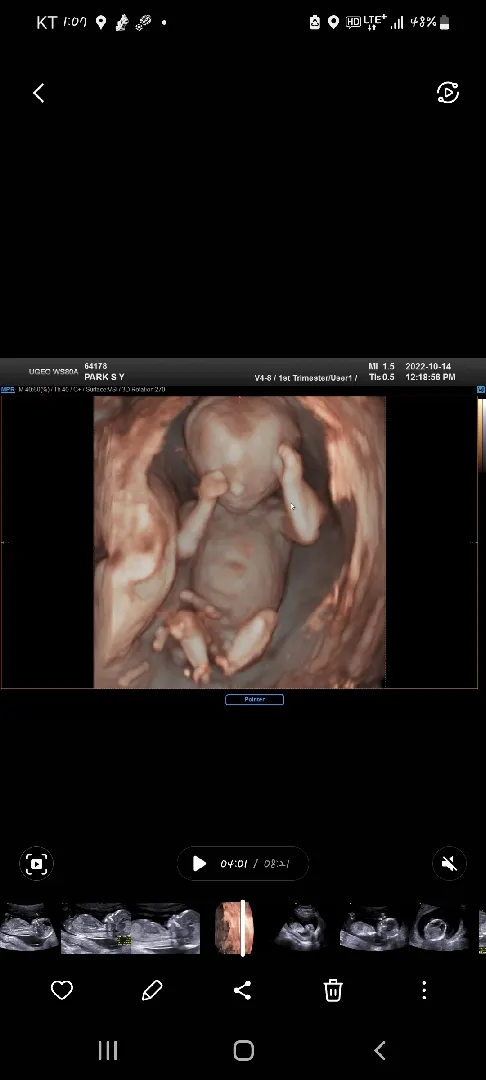
Task: Delete the video with the trash icon
Action: coord(333,990)
